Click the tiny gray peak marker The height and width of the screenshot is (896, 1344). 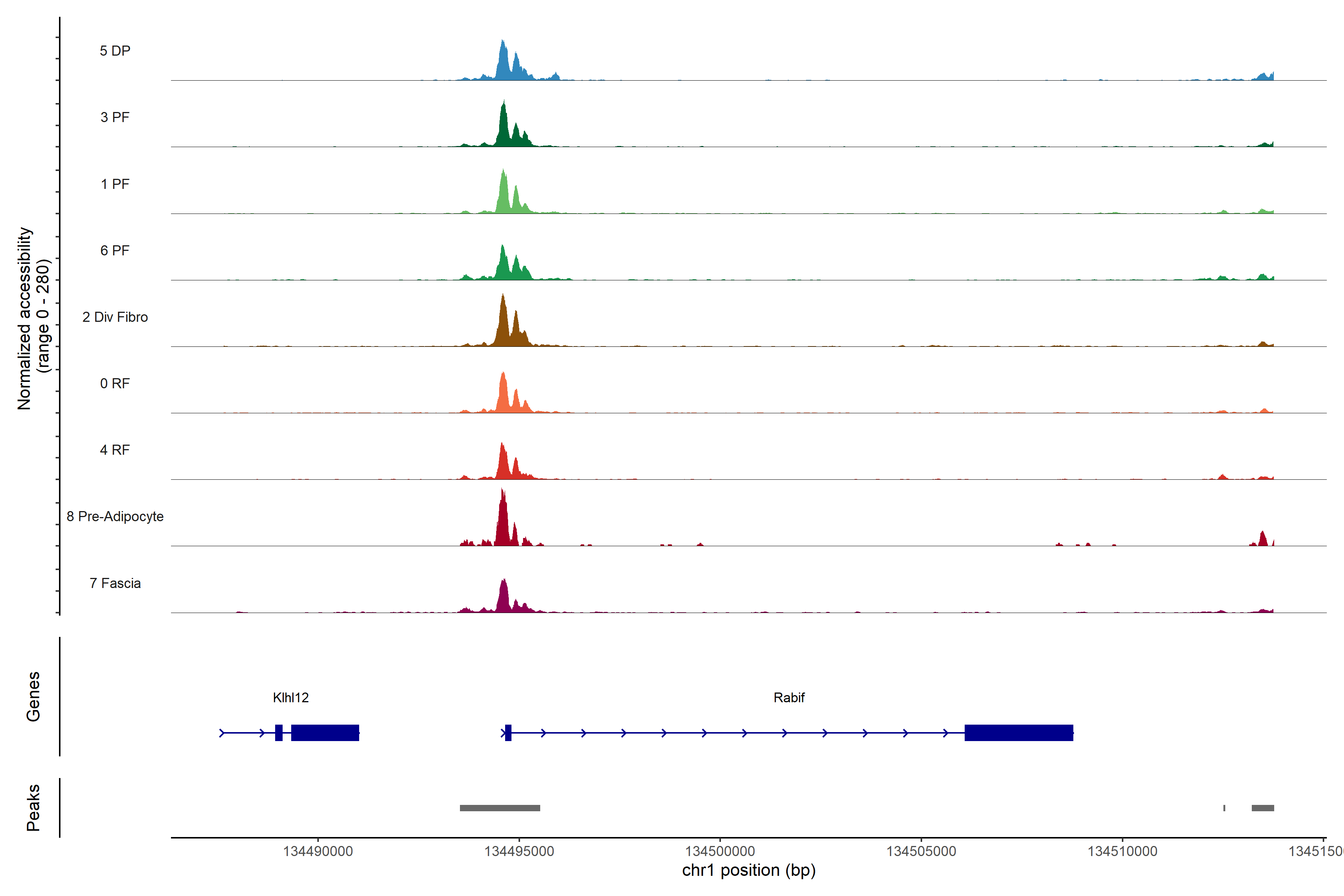point(1224,808)
